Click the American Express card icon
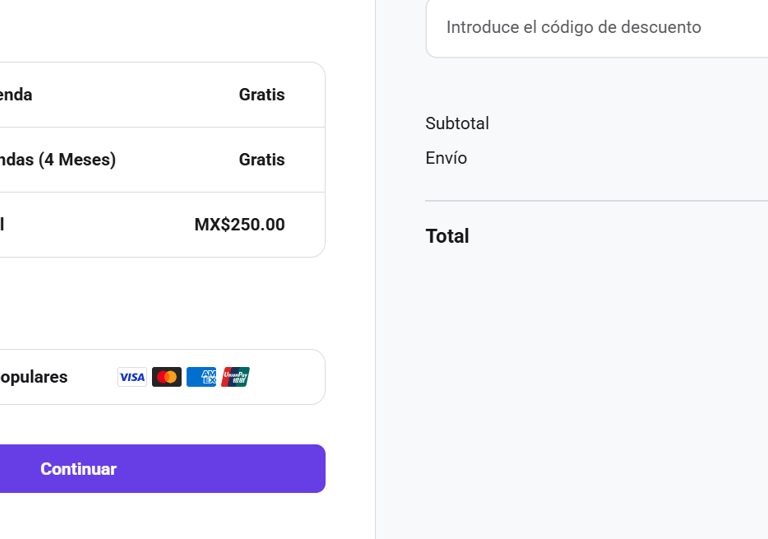The image size is (768, 539). point(201,377)
